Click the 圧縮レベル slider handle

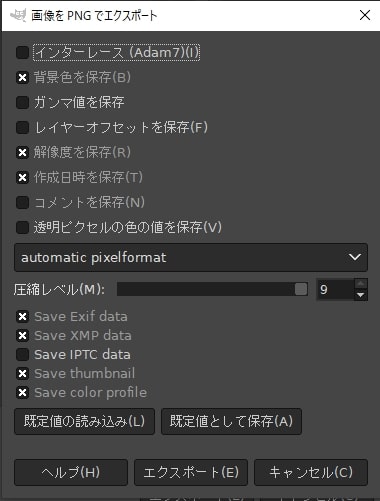click(301, 289)
